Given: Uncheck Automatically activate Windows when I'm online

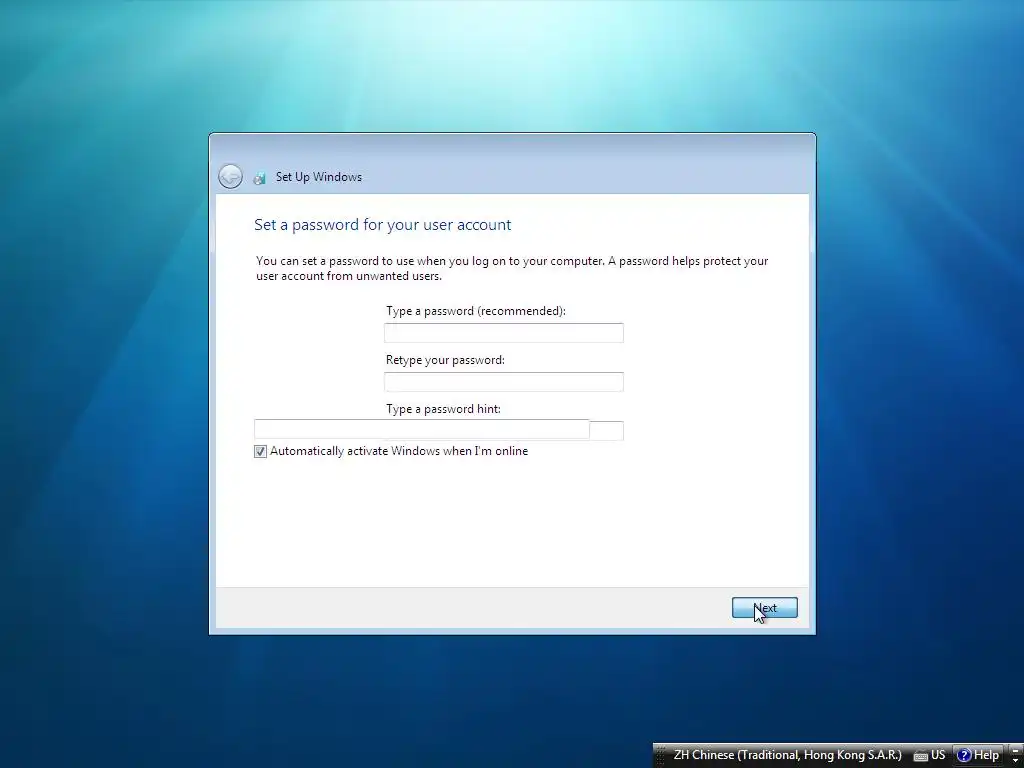Looking at the screenshot, I should tap(261, 451).
